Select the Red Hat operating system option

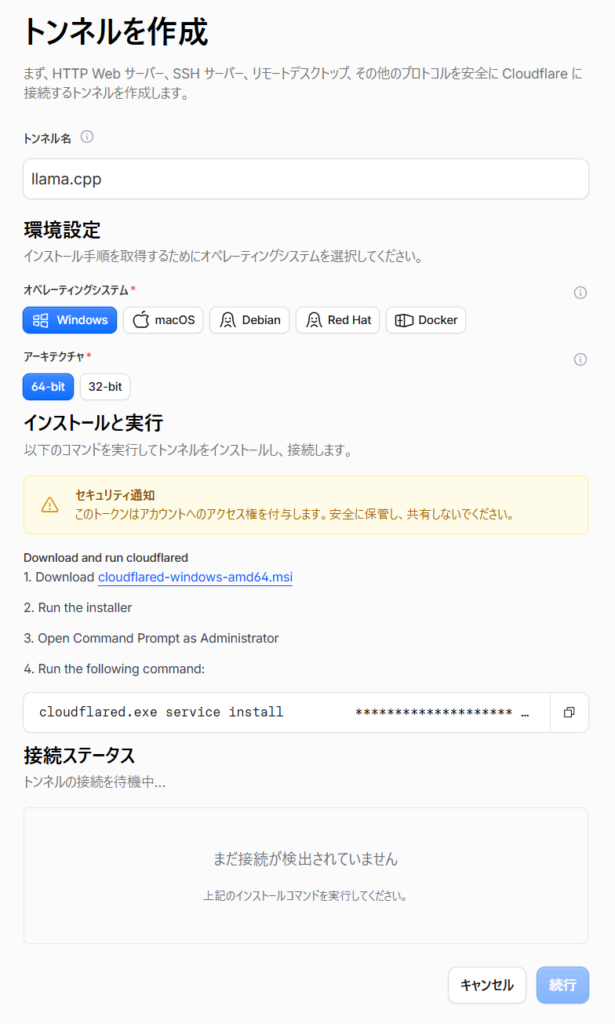click(x=338, y=320)
